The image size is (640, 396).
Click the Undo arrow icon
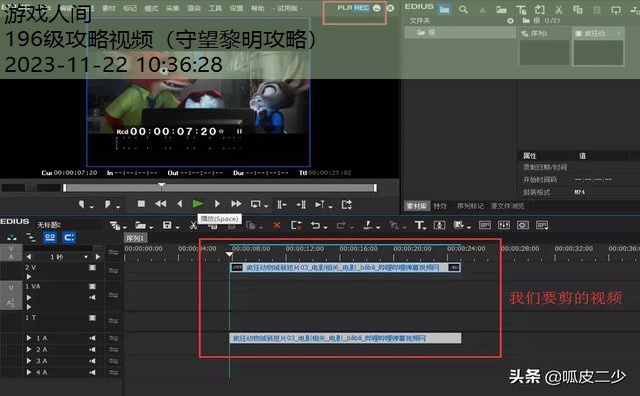tap(315, 225)
